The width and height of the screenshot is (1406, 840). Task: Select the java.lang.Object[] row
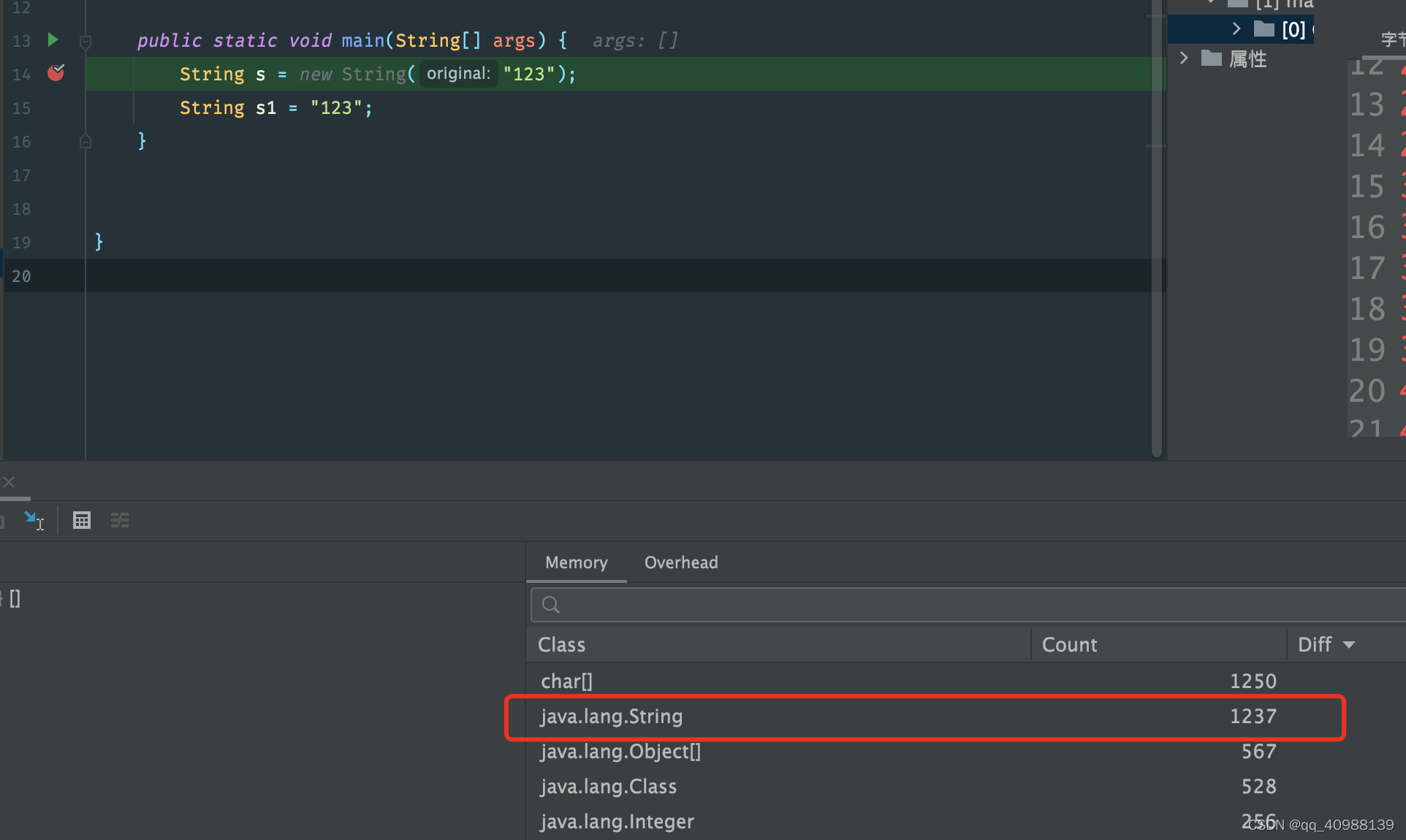tap(966, 752)
